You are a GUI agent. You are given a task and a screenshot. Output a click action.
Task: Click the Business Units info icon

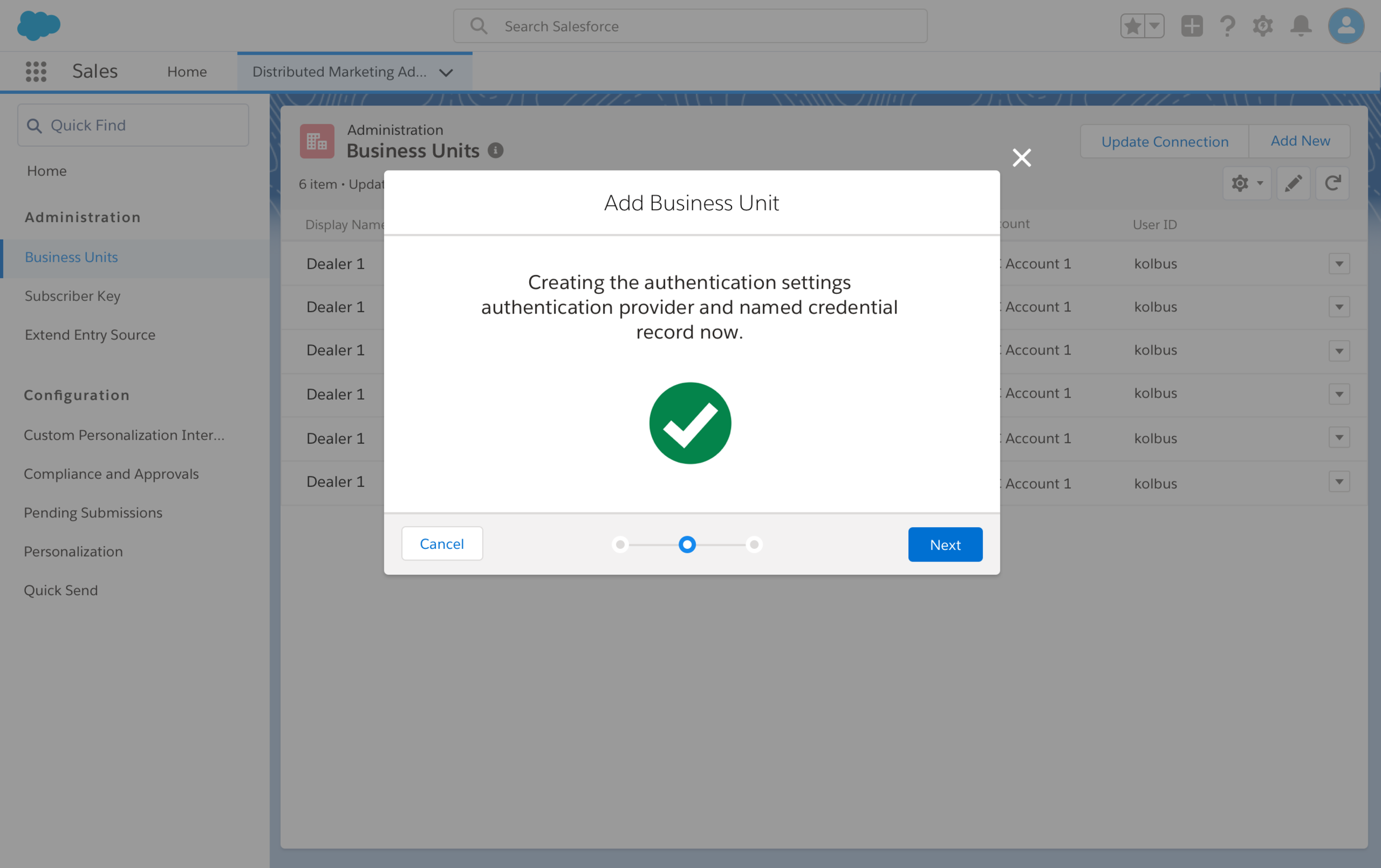point(496,150)
